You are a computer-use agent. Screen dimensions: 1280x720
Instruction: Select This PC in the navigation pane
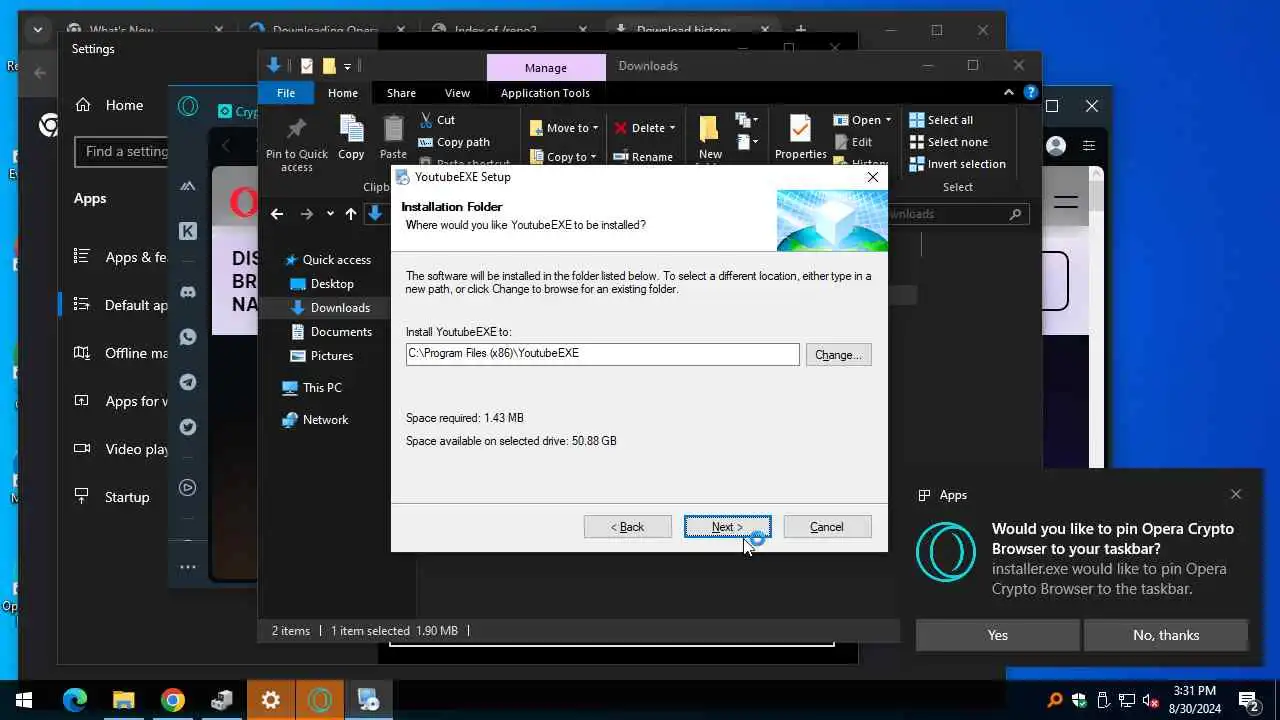[312, 388]
